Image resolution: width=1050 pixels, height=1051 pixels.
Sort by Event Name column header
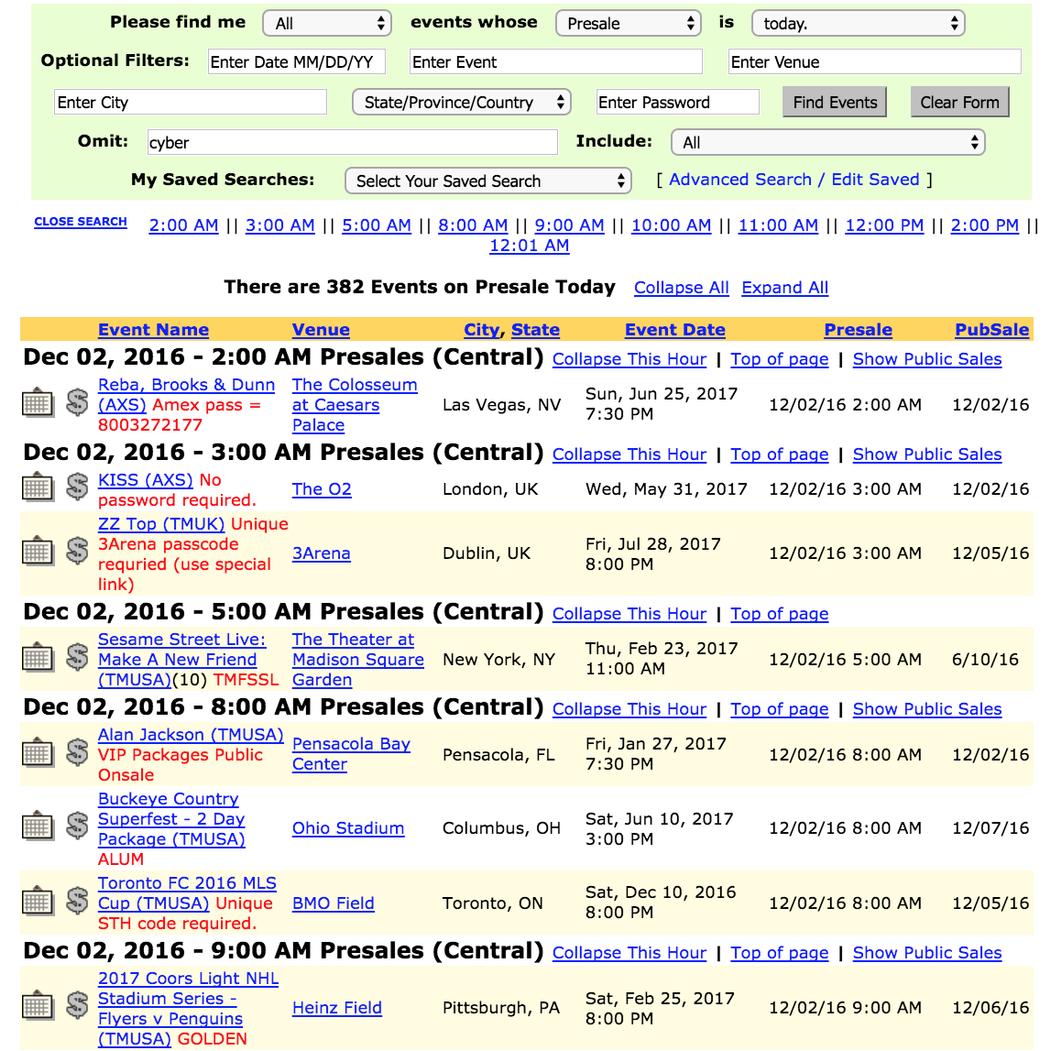pyautogui.click(x=153, y=330)
